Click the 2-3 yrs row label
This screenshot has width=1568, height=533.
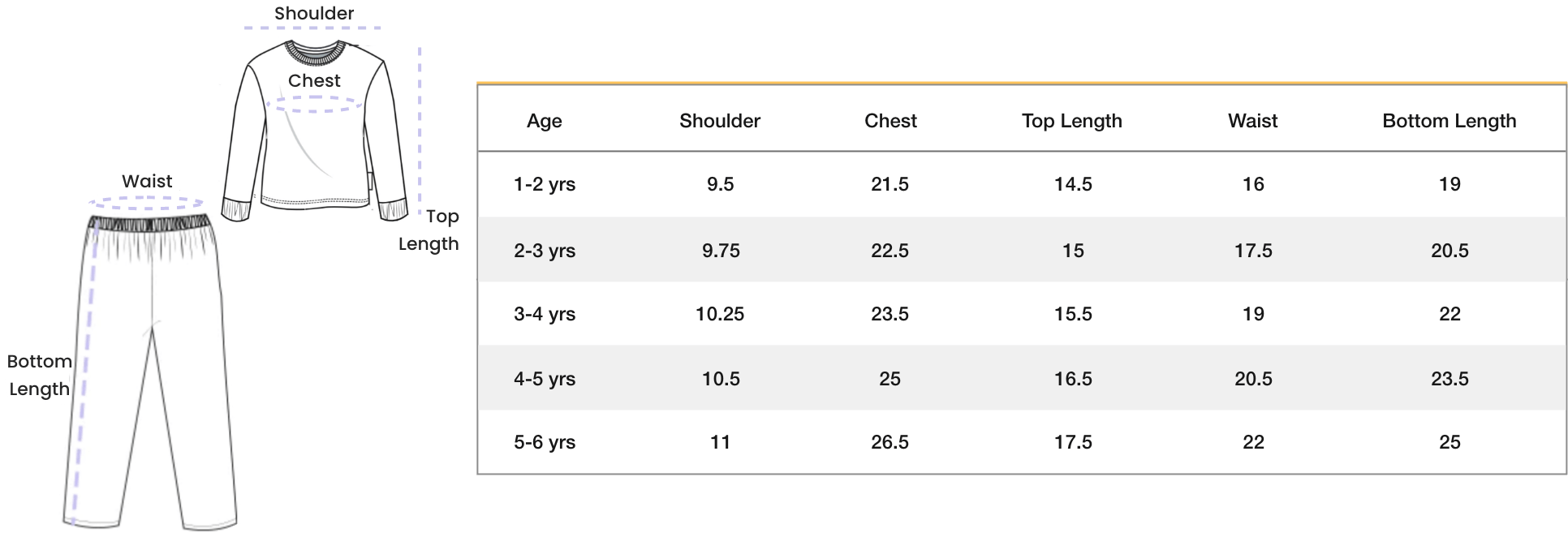coord(545,251)
